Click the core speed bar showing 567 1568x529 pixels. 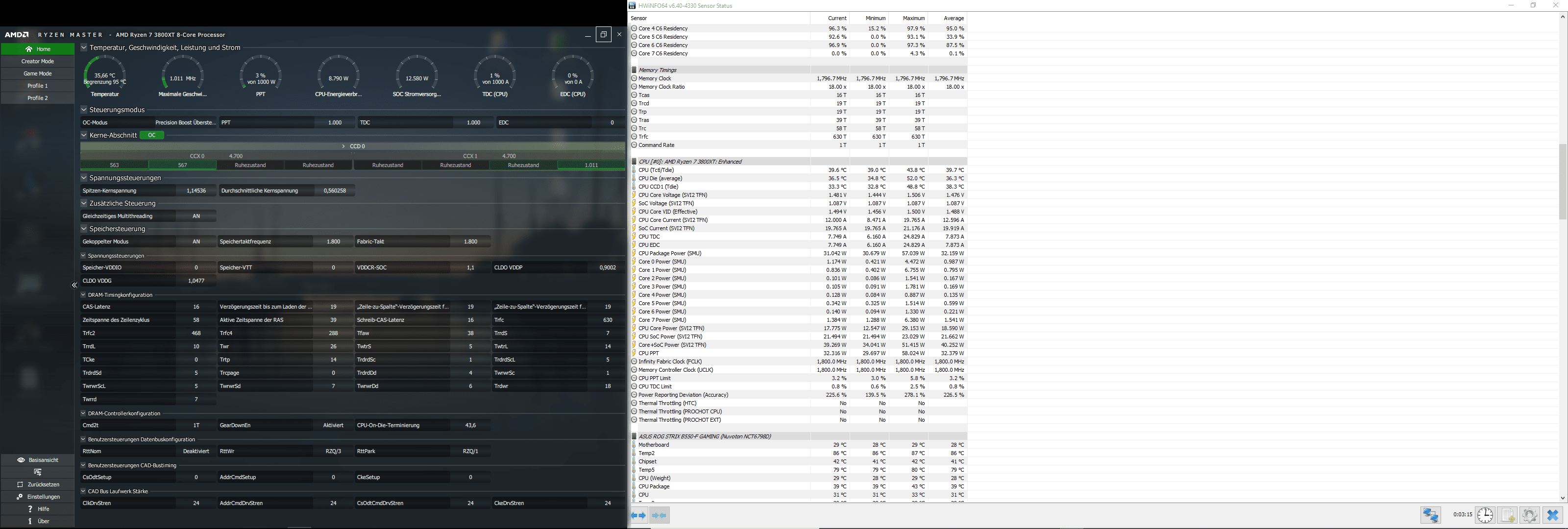point(183,165)
